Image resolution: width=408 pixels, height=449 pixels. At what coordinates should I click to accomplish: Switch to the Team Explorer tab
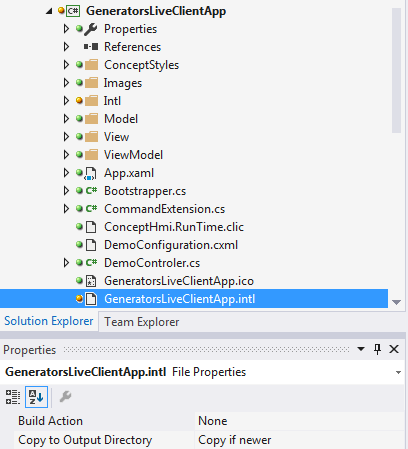coord(142,322)
